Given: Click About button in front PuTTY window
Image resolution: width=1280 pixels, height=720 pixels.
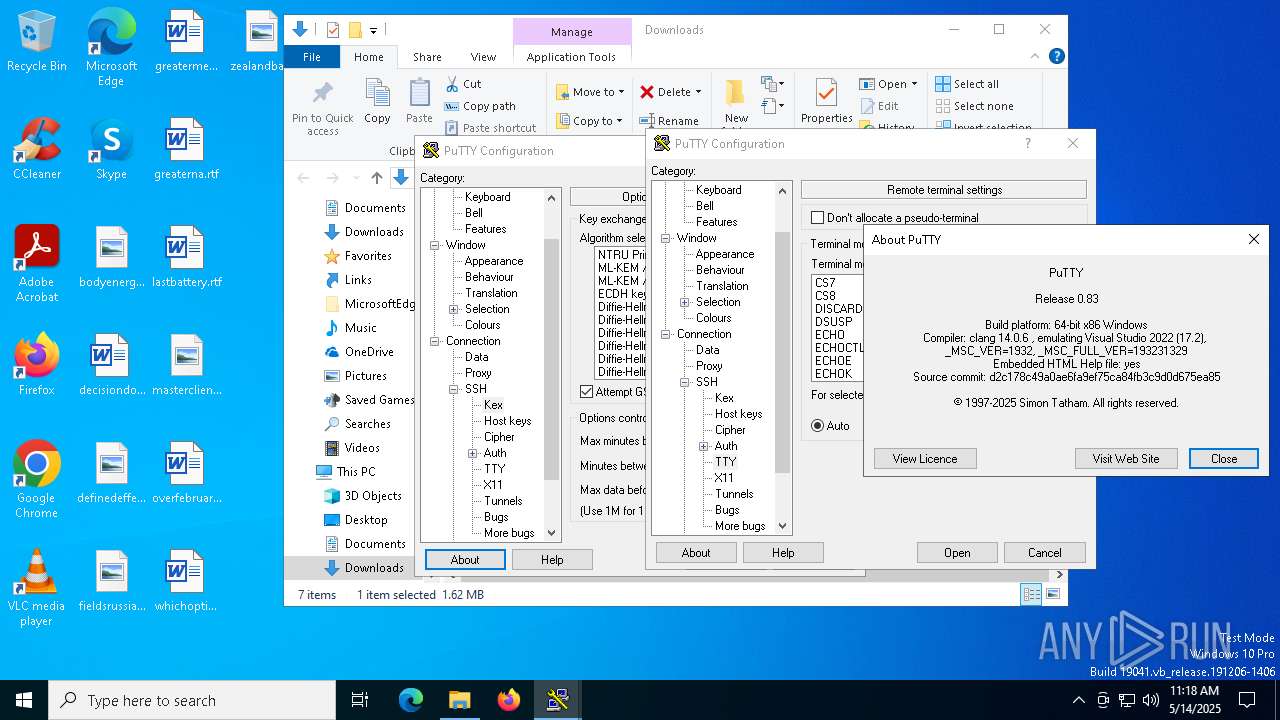Looking at the screenshot, I should point(696,553).
